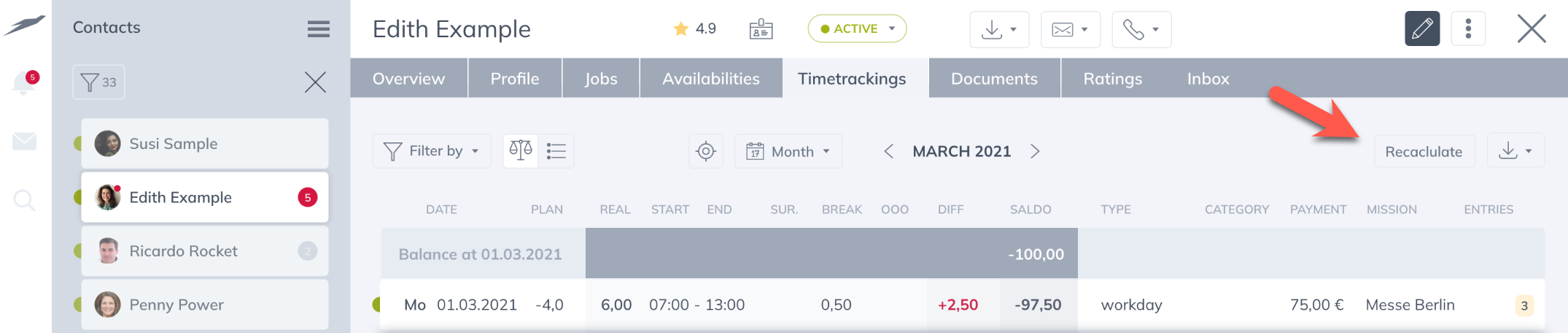
Task: Open the three-dot more options menu
Action: click(x=1468, y=29)
